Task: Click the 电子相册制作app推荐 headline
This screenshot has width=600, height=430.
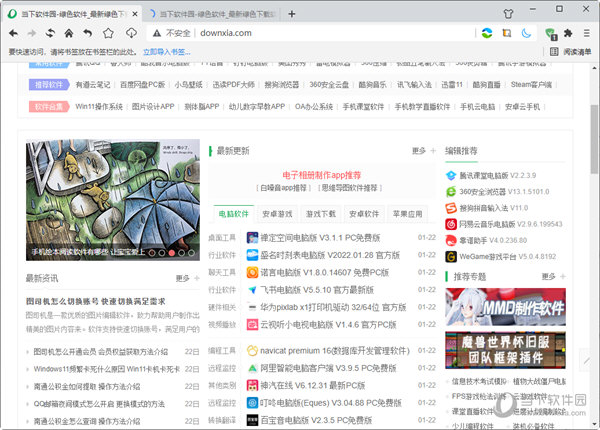Action: tap(322, 175)
